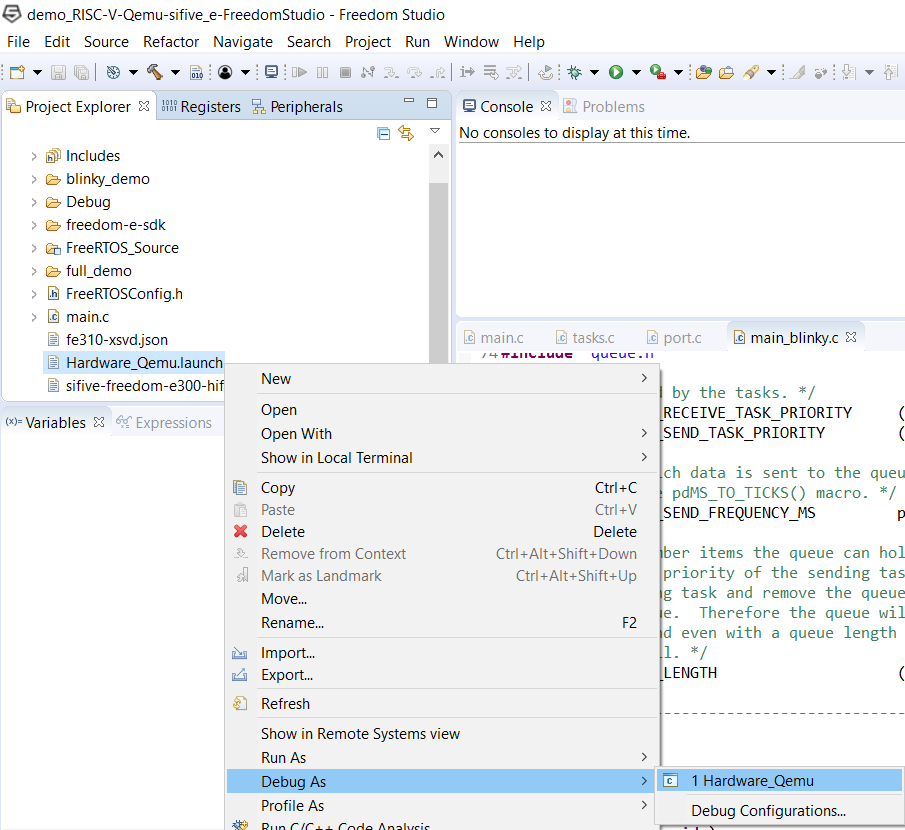This screenshot has height=830, width=905.
Task: Click the blue terminal monitor toolbar icon
Action: tap(271, 72)
